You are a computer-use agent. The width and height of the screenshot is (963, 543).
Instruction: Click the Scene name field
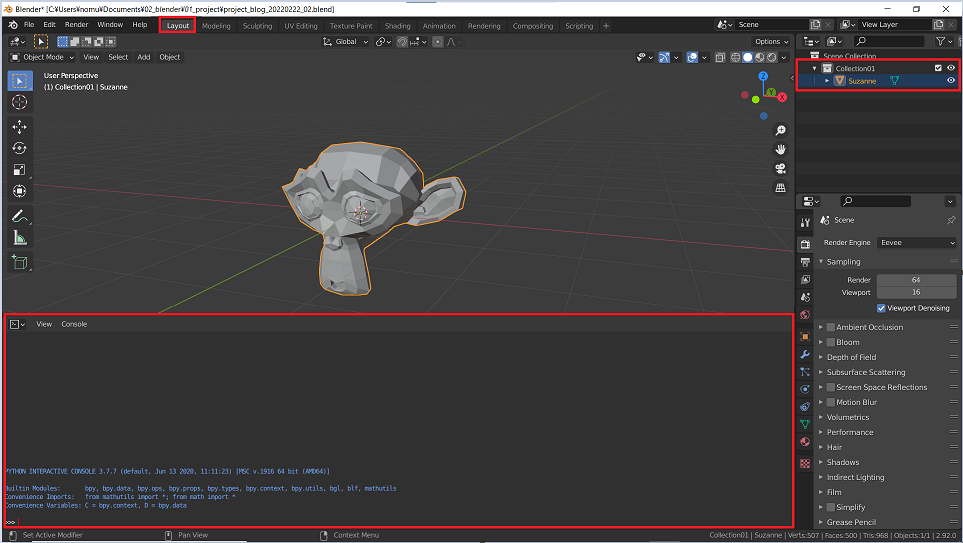click(x=772, y=25)
